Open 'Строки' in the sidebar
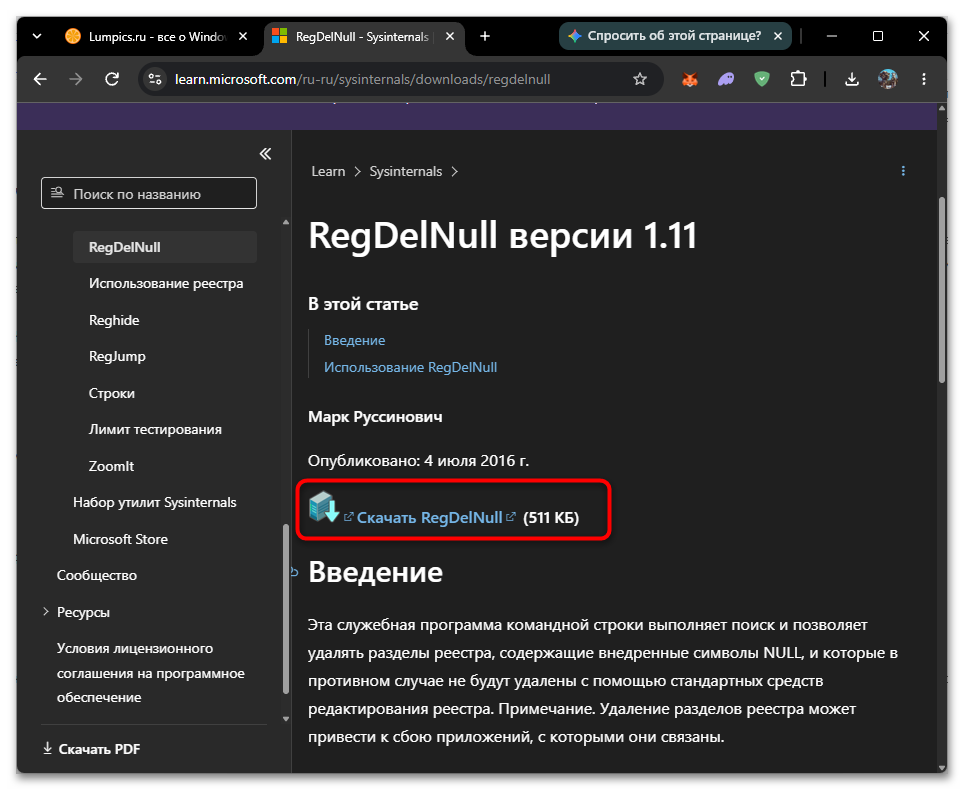964x790 pixels. [111, 393]
